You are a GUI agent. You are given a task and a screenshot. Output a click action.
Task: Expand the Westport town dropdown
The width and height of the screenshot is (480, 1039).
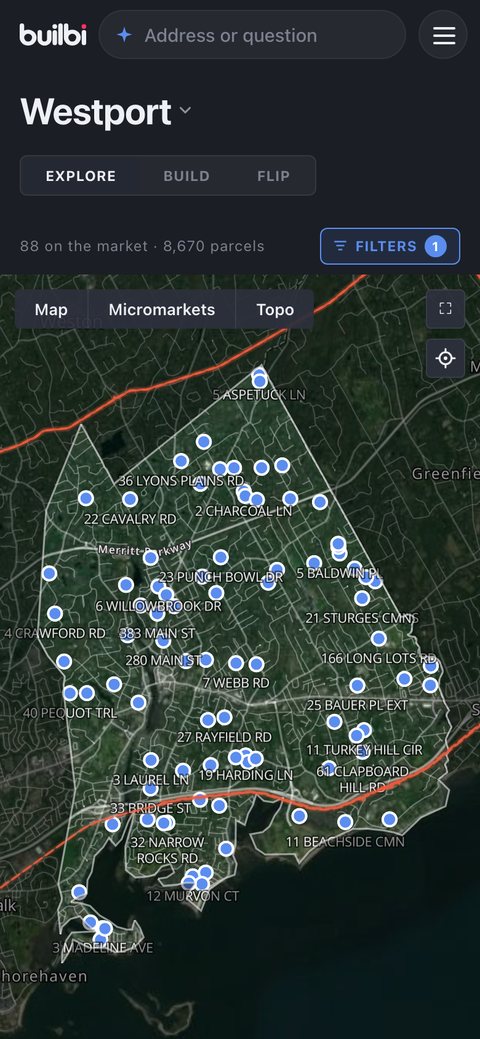[x=185, y=110]
